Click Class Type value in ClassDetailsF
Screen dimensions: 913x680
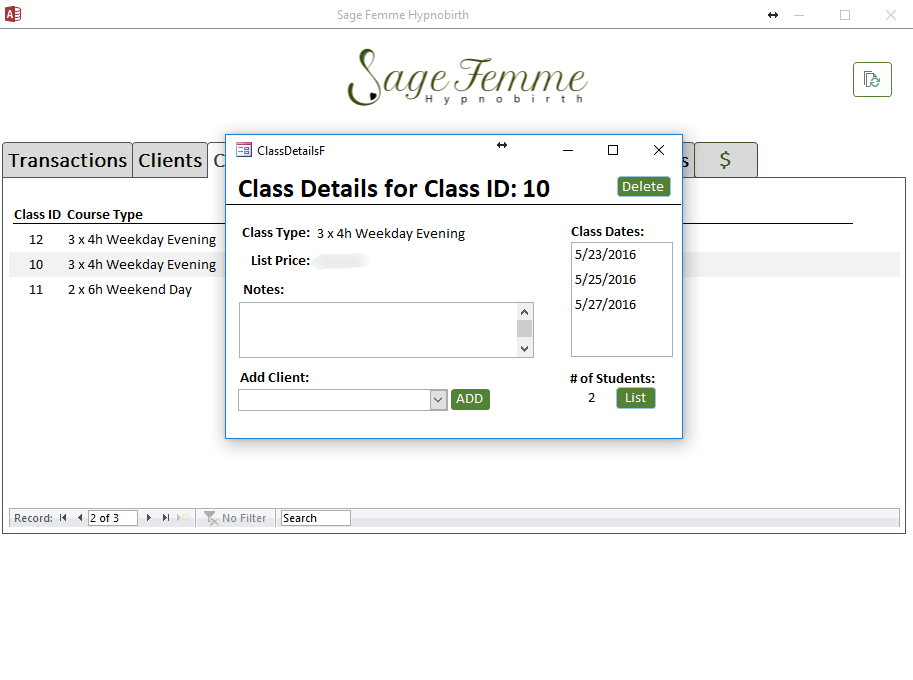point(391,233)
